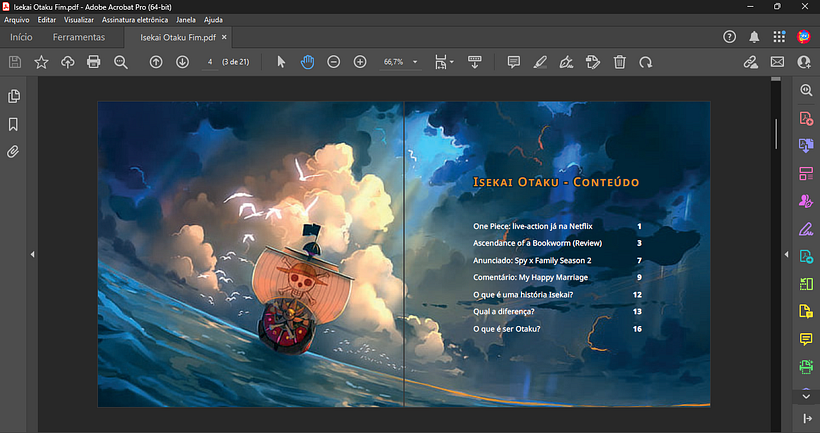The width and height of the screenshot is (820, 433).
Task: Click the Stamp tool icon
Action: click(x=593, y=62)
